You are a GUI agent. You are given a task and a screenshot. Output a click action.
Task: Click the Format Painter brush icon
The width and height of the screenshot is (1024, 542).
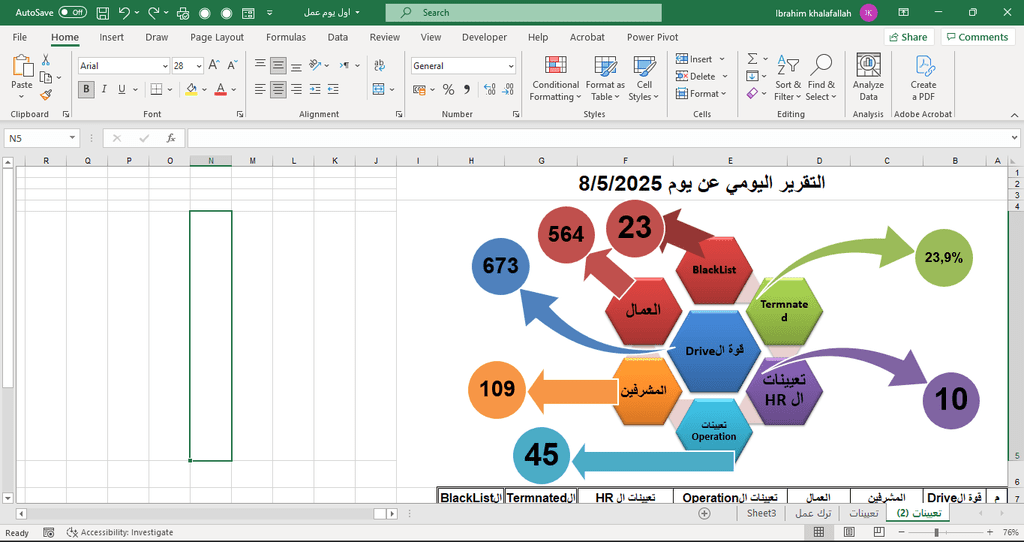[x=46, y=95]
